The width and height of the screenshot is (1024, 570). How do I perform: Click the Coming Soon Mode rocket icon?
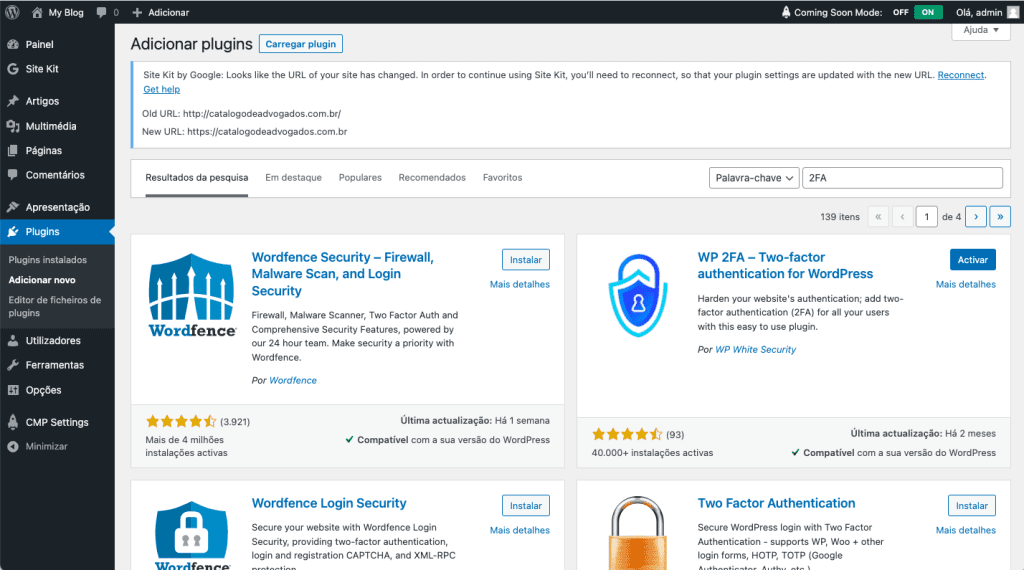tap(786, 12)
